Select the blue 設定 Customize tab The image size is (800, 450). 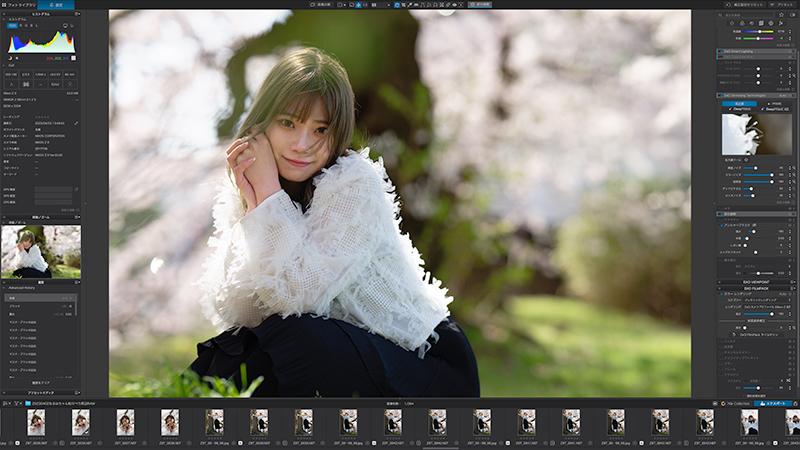[x=56, y=5]
